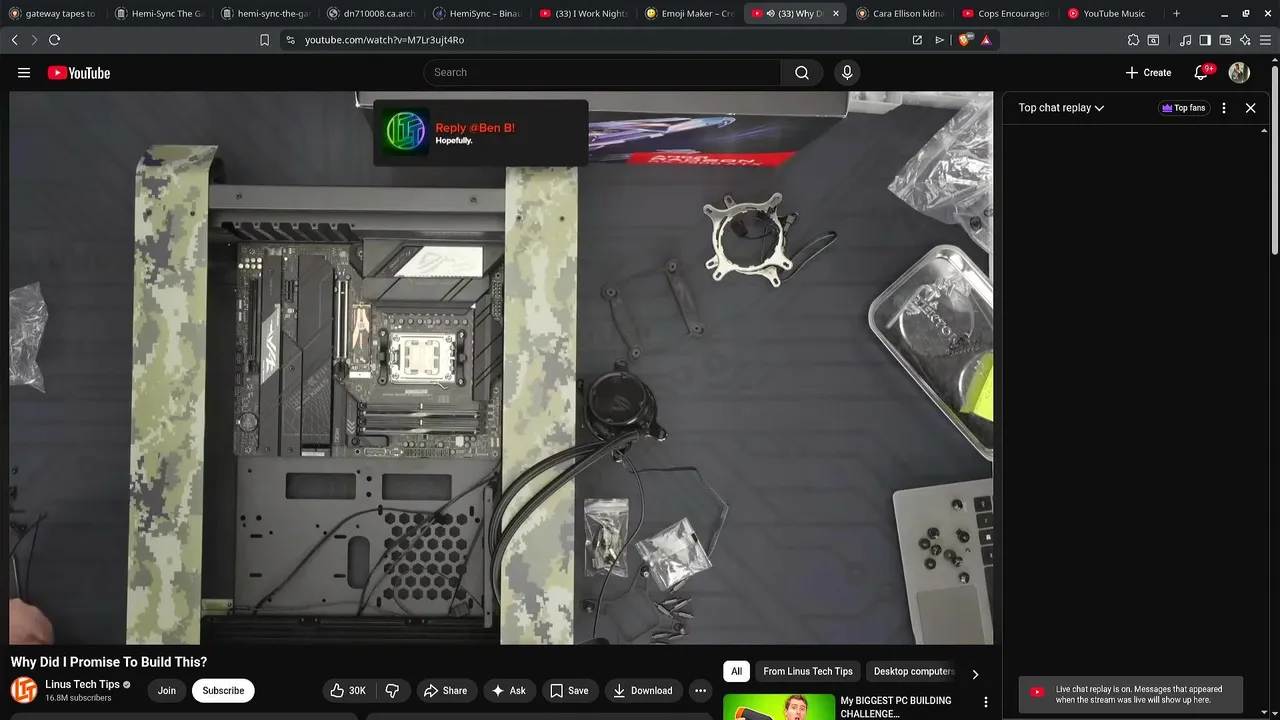
Task: Switch to the 'Cara Ellison kidna' tab
Action: [900, 14]
